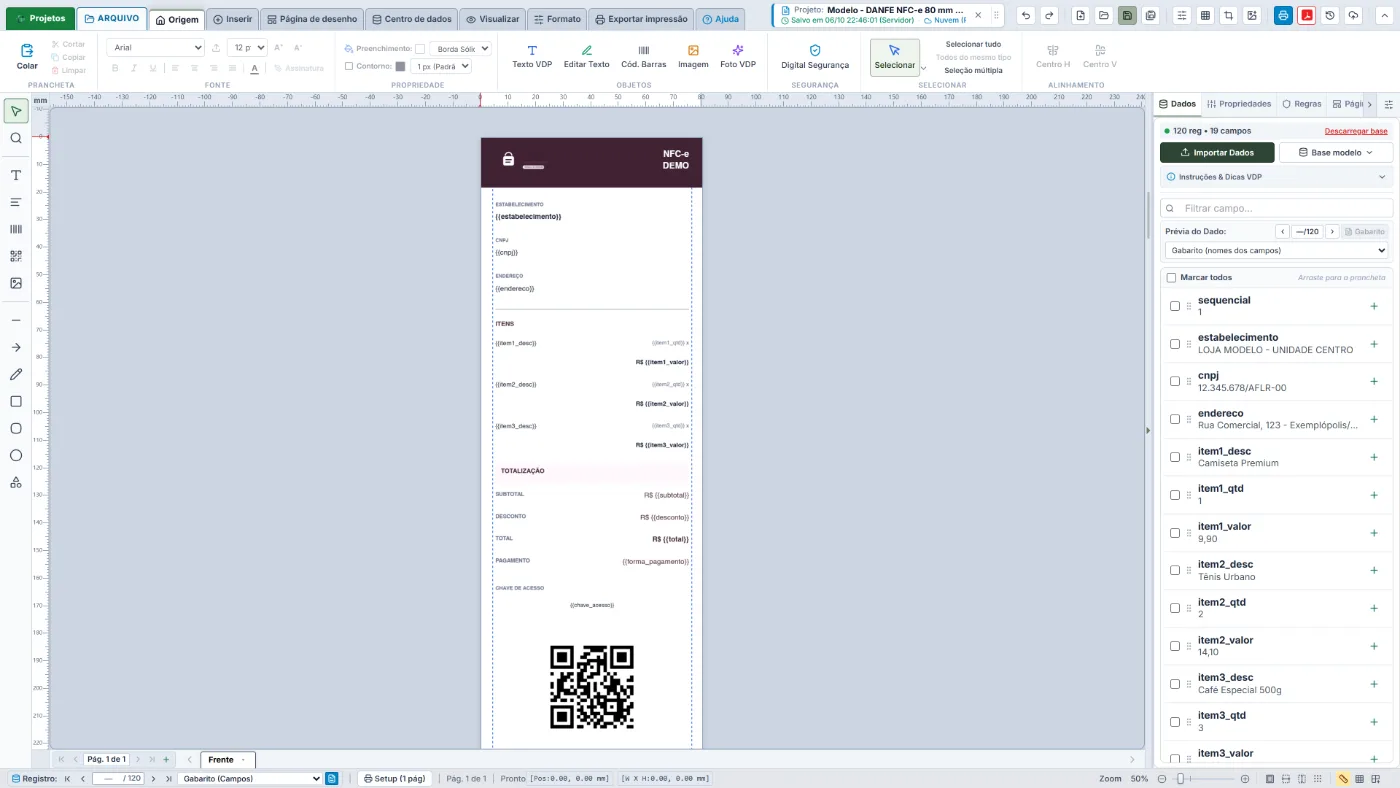
Task: Go to the Centro de dados tab
Action: pyautogui.click(x=412, y=19)
